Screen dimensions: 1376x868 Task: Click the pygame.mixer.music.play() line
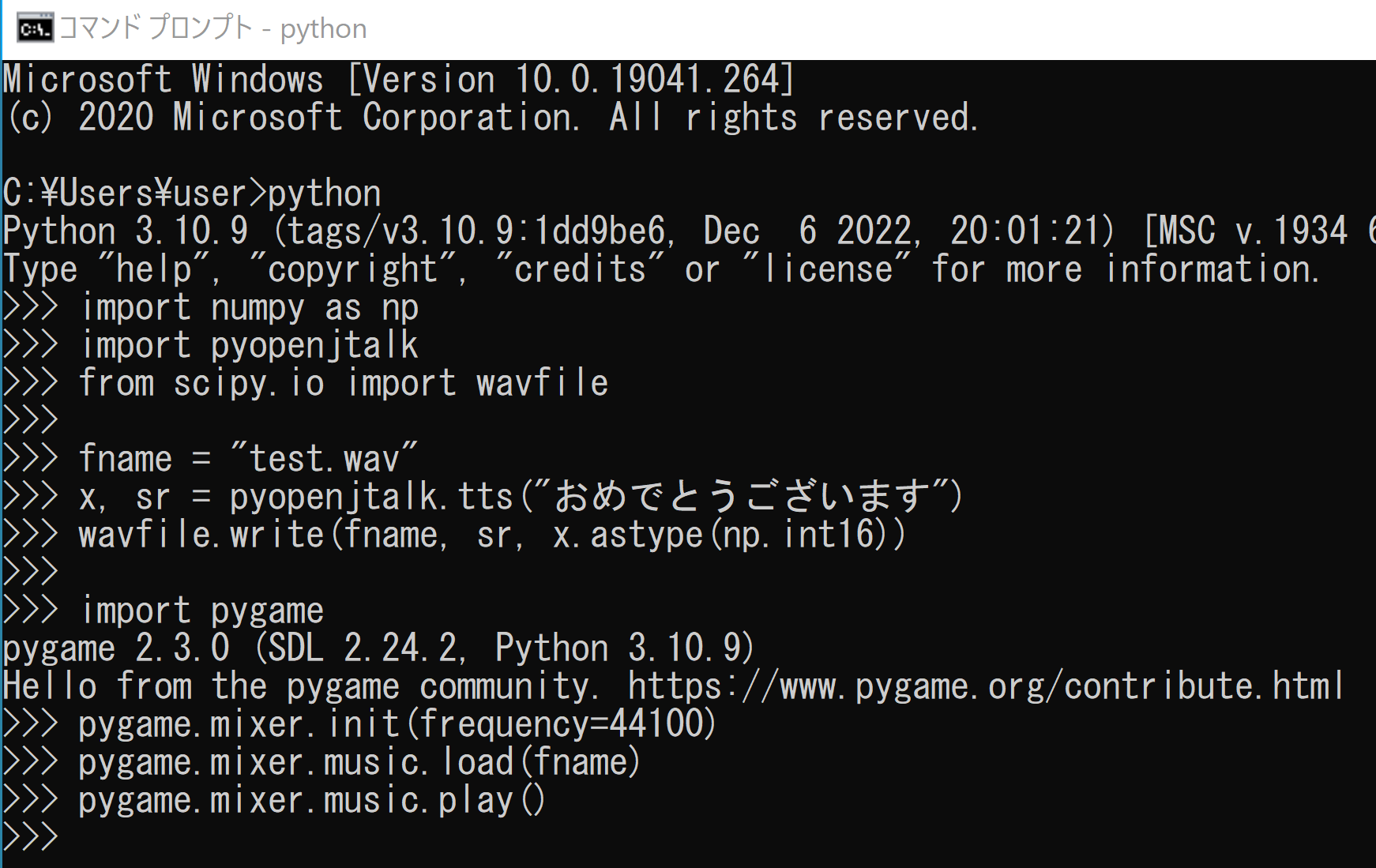[274, 800]
